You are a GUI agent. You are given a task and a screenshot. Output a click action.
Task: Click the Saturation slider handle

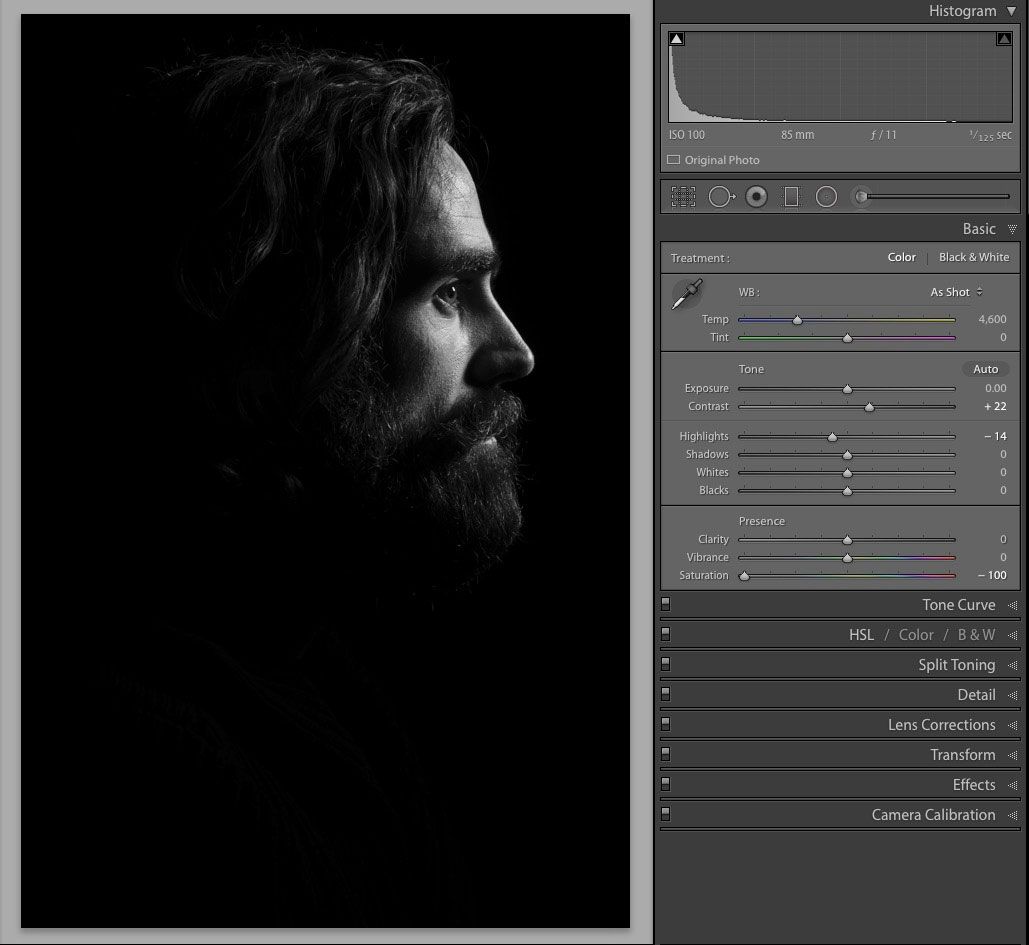point(744,576)
